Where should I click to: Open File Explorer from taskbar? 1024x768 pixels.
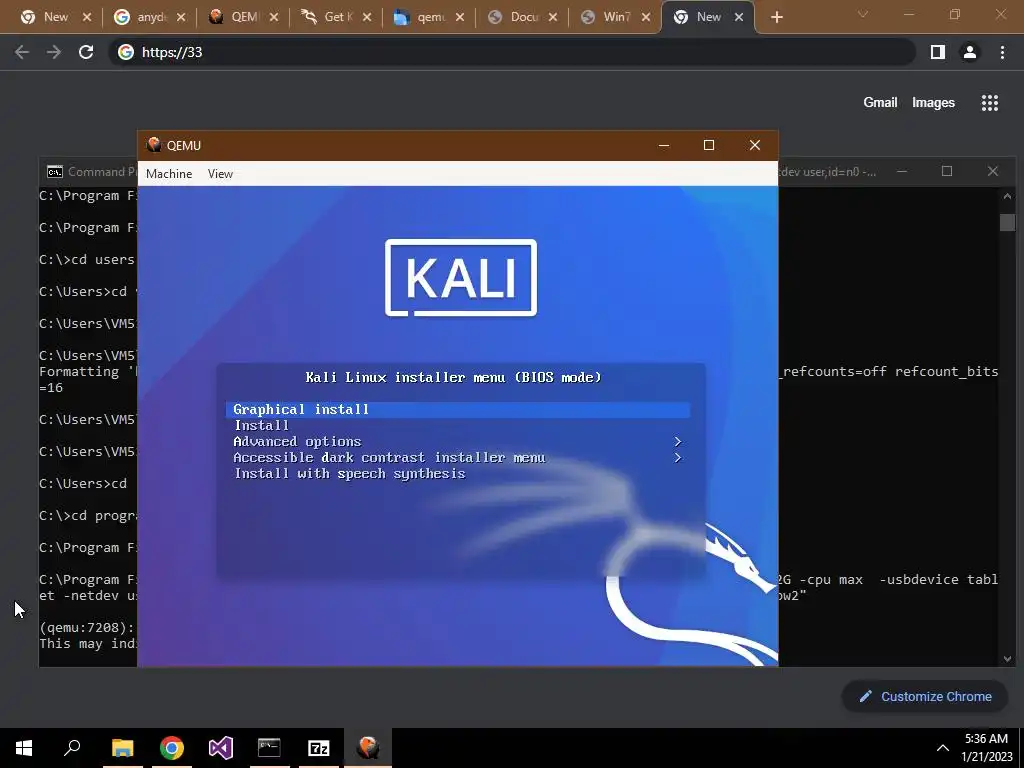click(122, 748)
